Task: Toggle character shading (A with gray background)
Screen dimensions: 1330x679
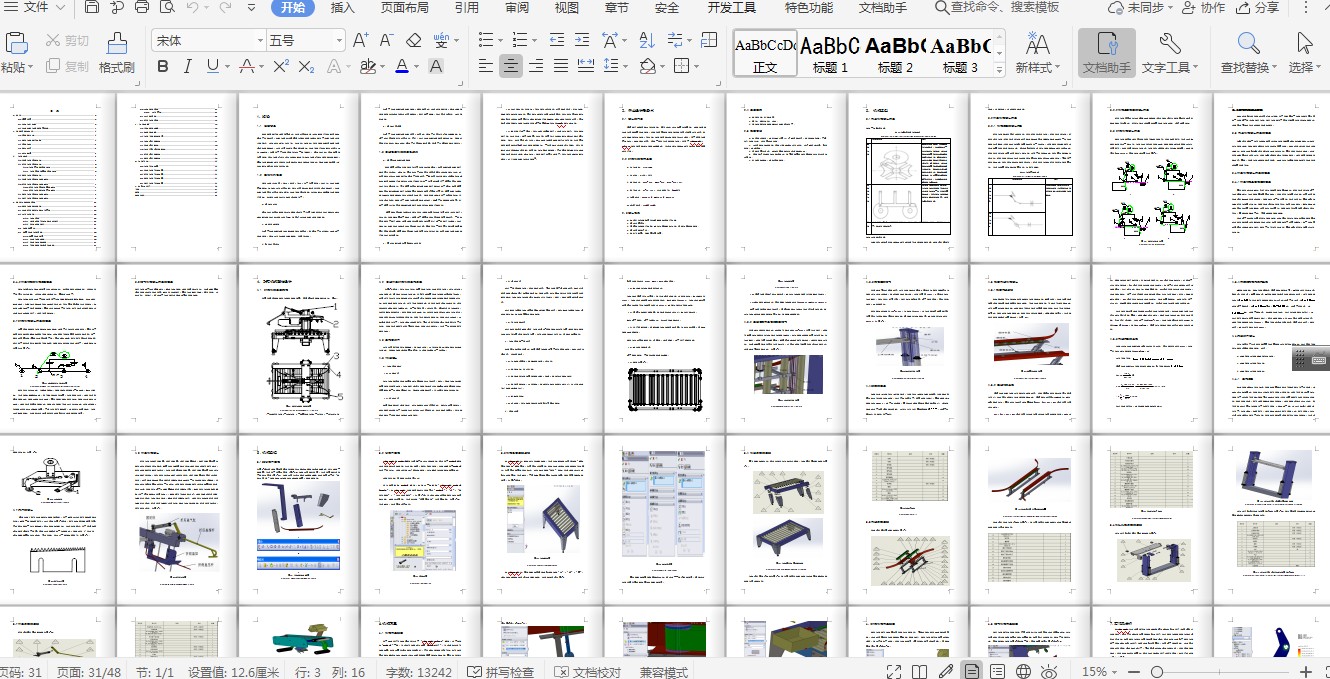Action: point(436,67)
